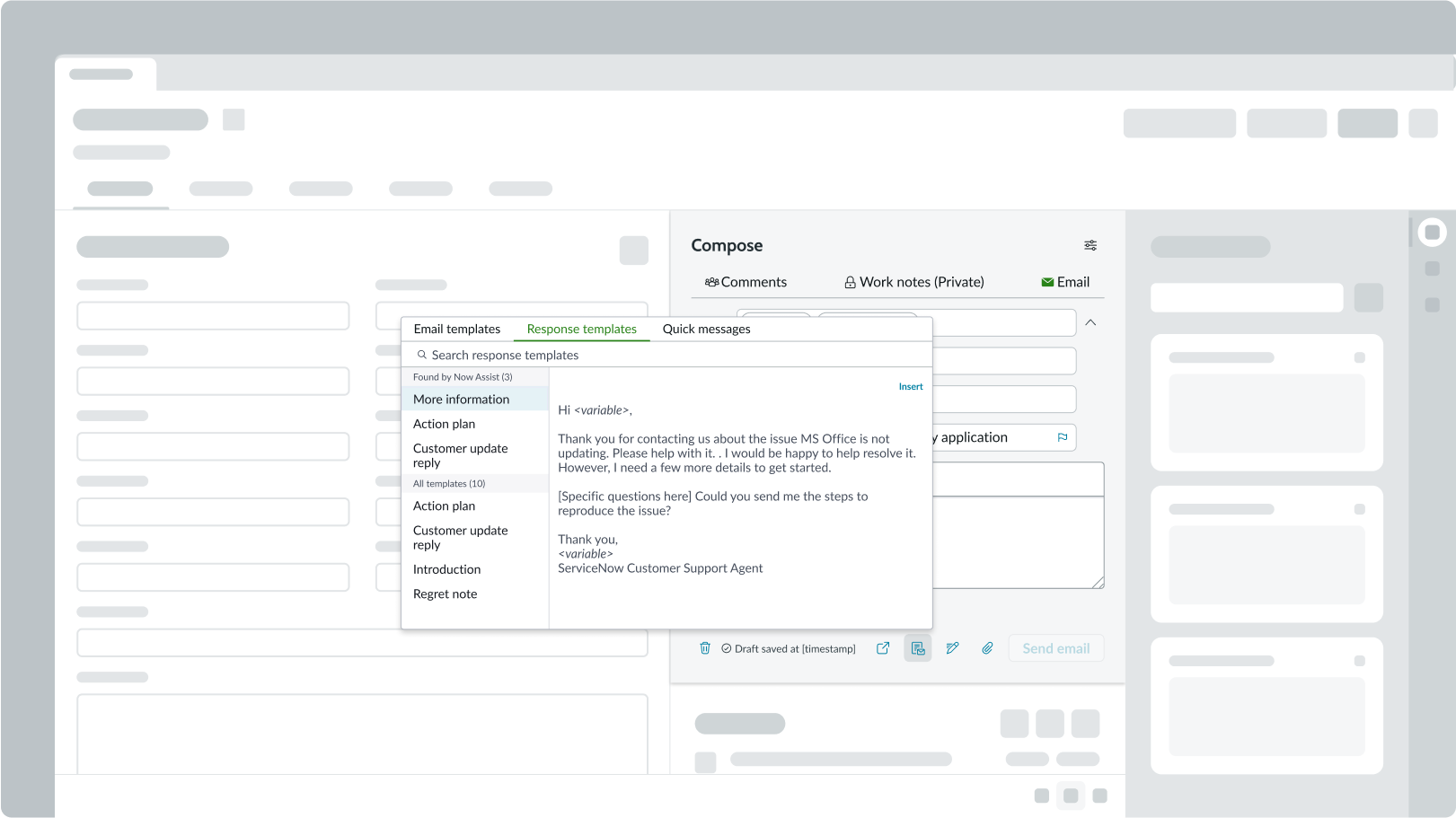Select the Email compose tab
The image size is (1456, 818).
1065,282
